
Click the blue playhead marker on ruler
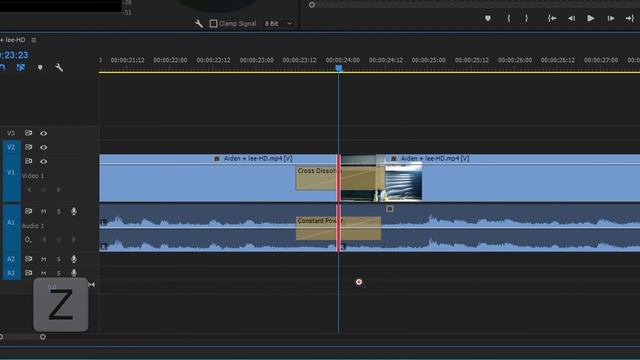(x=339, y=68)
